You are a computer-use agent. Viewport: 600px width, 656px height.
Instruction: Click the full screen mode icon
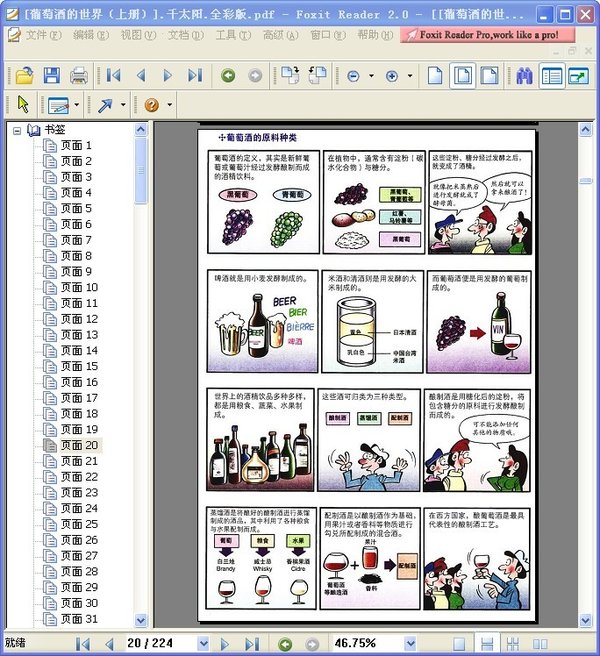pos(579,76)
